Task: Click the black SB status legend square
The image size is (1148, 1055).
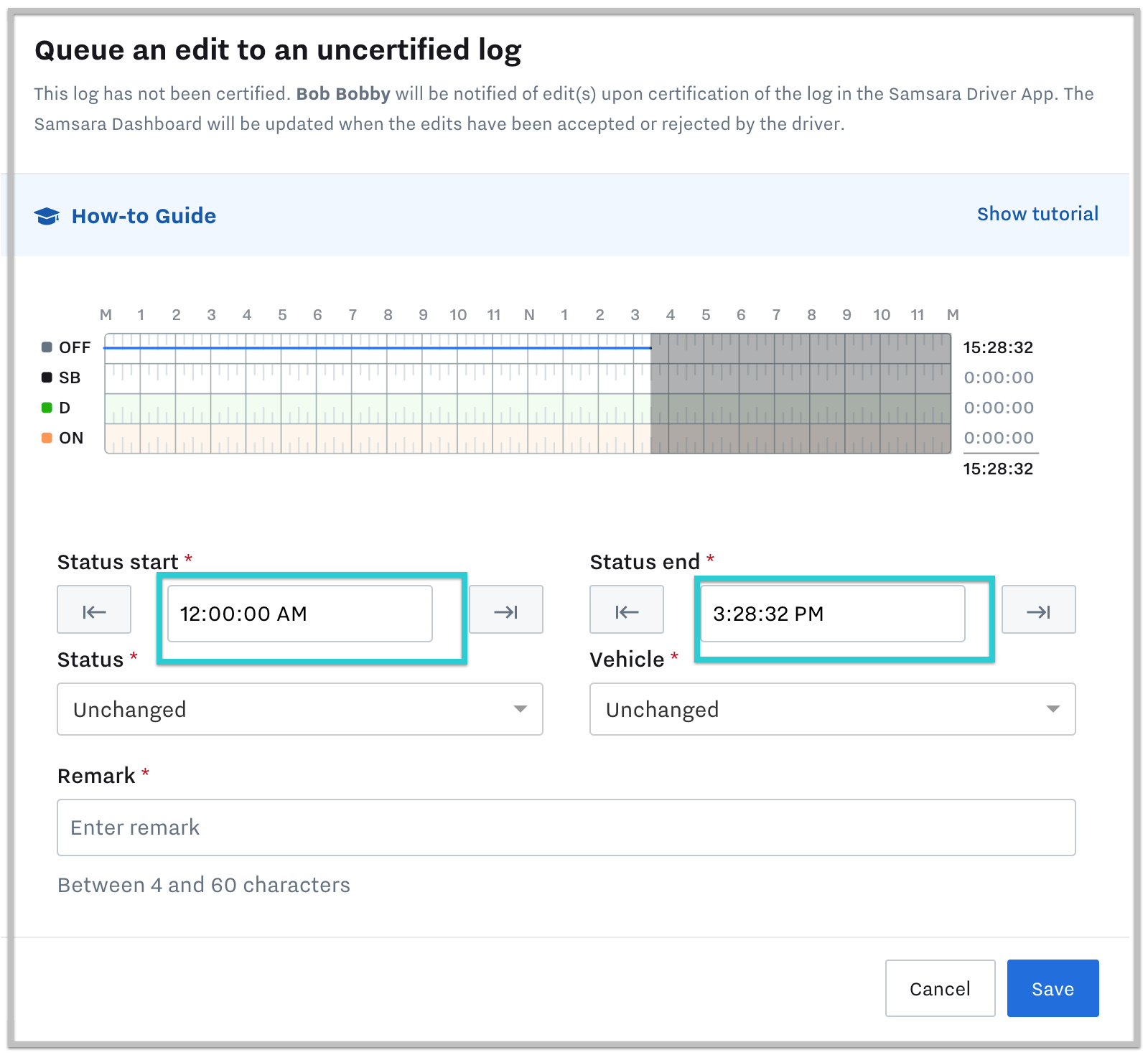Action: point(47,378)
